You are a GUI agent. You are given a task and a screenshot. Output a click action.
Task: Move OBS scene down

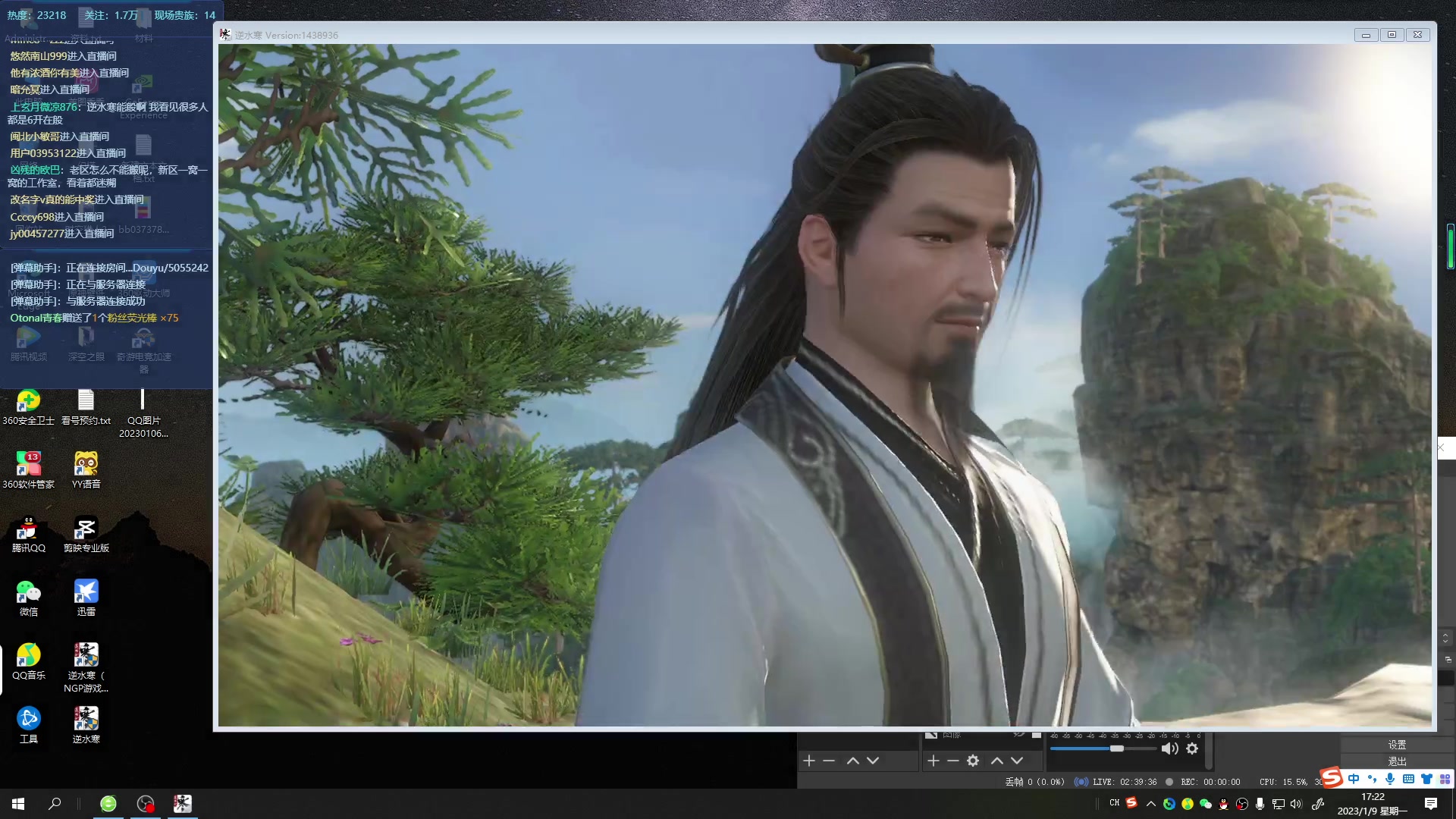click(x=873, y=761)
